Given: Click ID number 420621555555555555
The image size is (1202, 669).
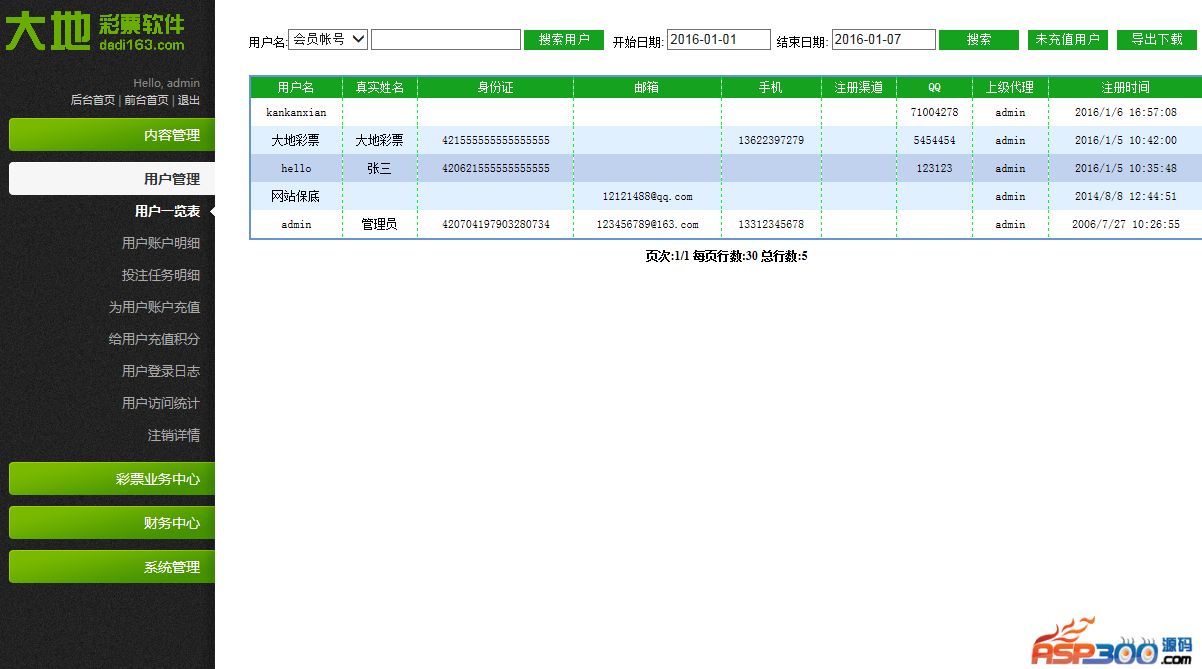Looking at the screenshot, I should click(x=496, y=169).
